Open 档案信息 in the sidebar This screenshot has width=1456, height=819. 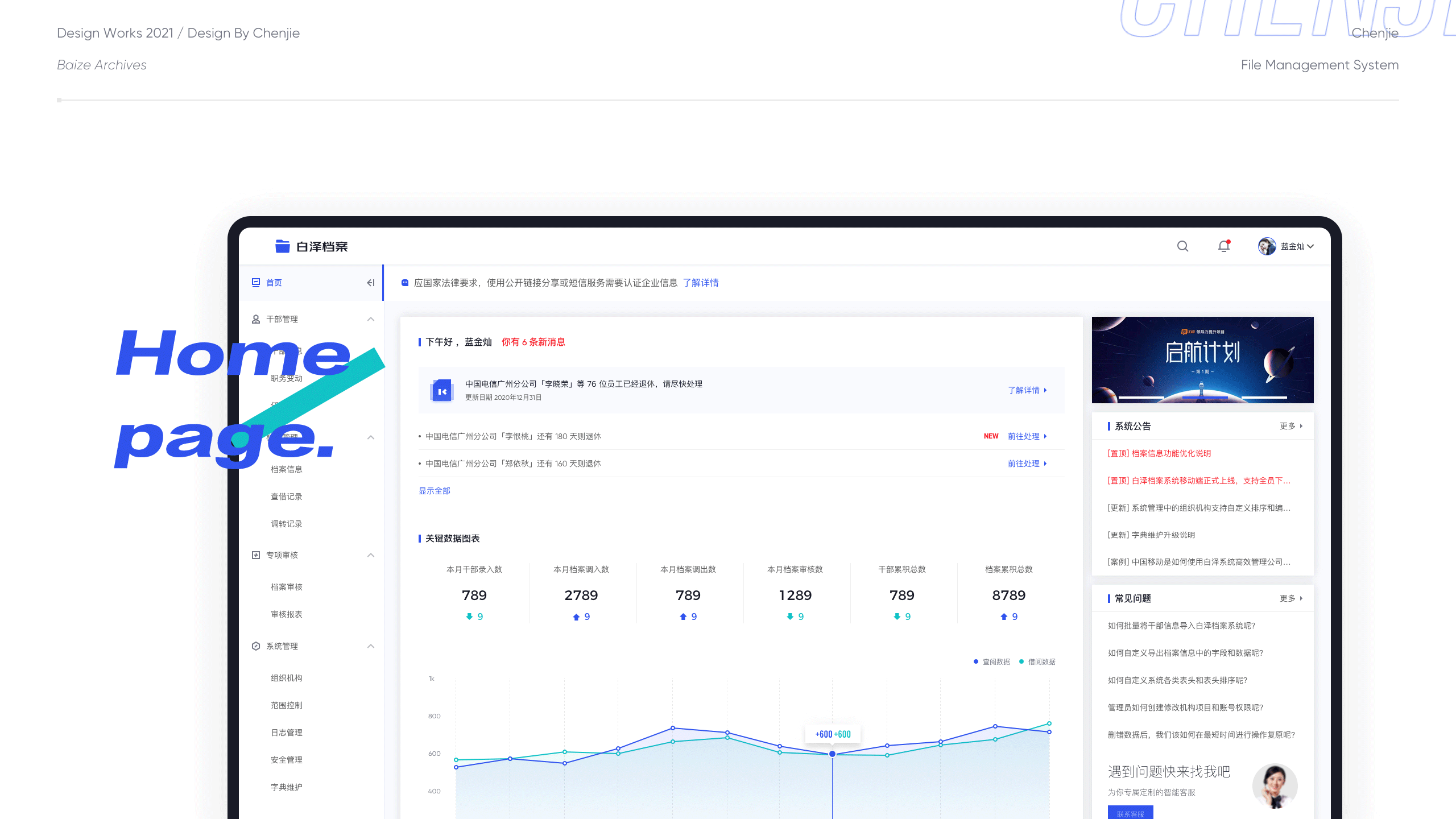[287, 469]
